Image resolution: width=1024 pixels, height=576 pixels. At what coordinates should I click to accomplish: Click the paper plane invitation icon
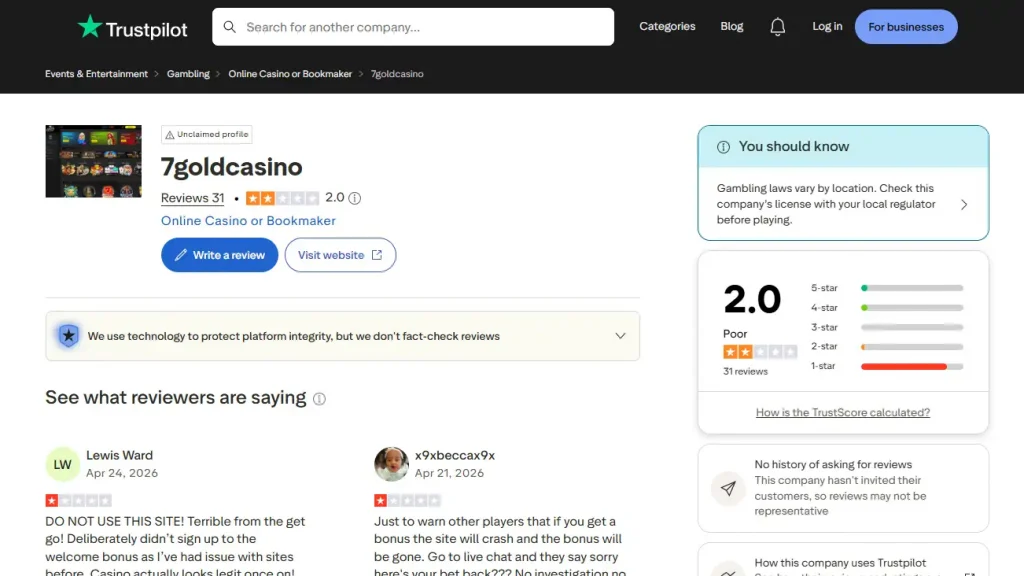click(x=728, y=488)
